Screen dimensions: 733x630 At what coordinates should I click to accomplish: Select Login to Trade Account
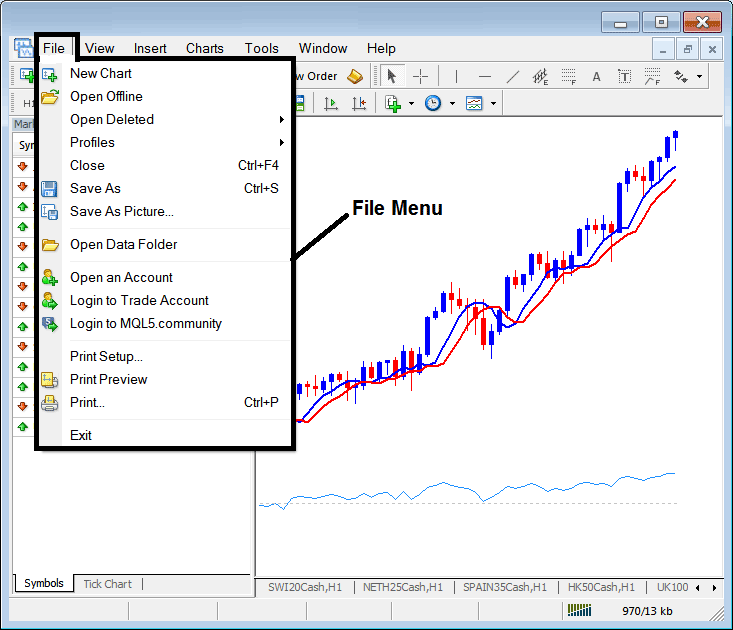(166, 300)
